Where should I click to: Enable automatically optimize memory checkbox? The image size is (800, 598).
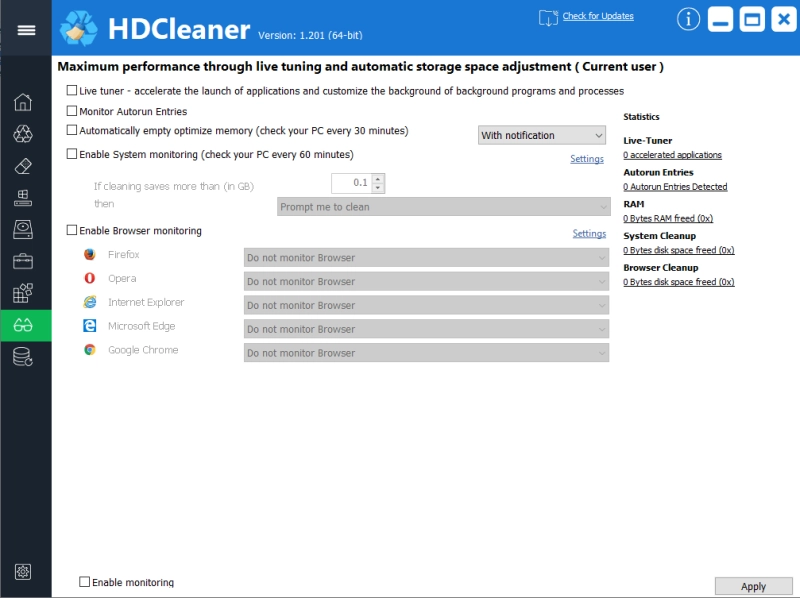click(x=72, y=130)
